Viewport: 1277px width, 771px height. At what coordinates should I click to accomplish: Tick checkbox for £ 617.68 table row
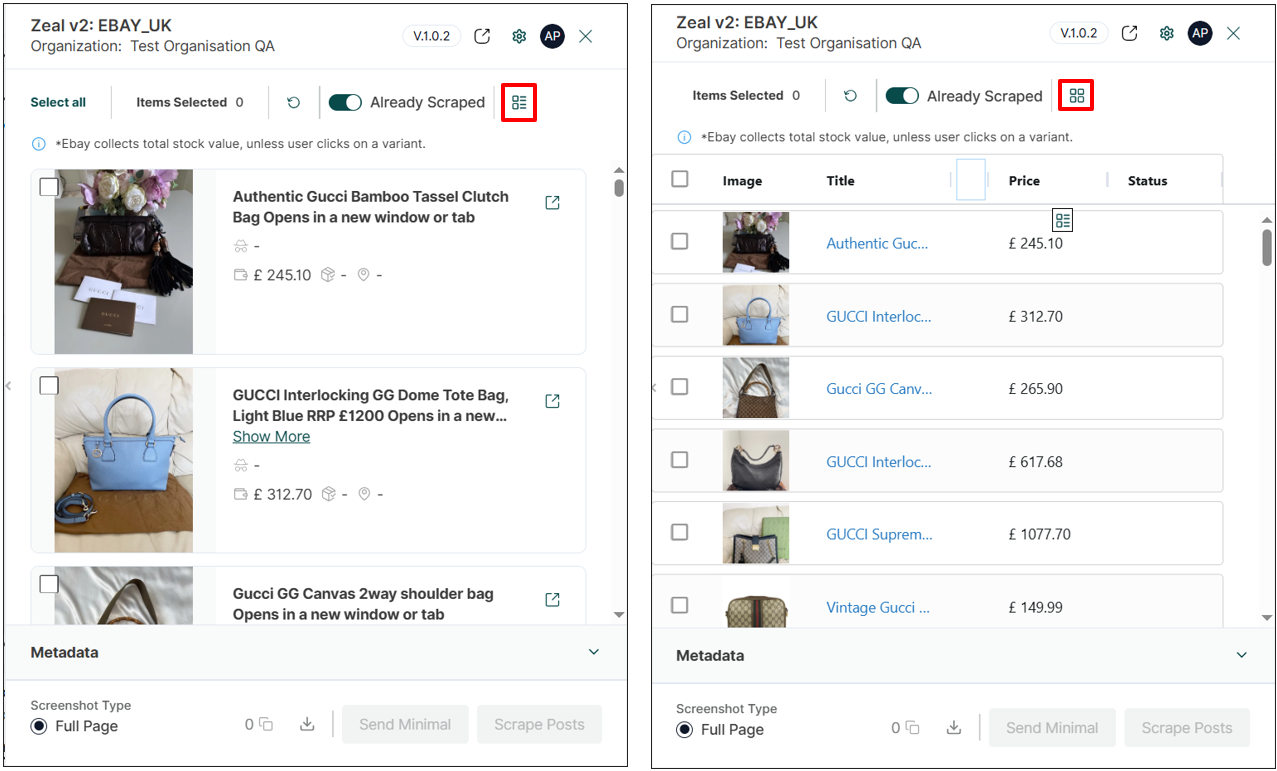680,459
